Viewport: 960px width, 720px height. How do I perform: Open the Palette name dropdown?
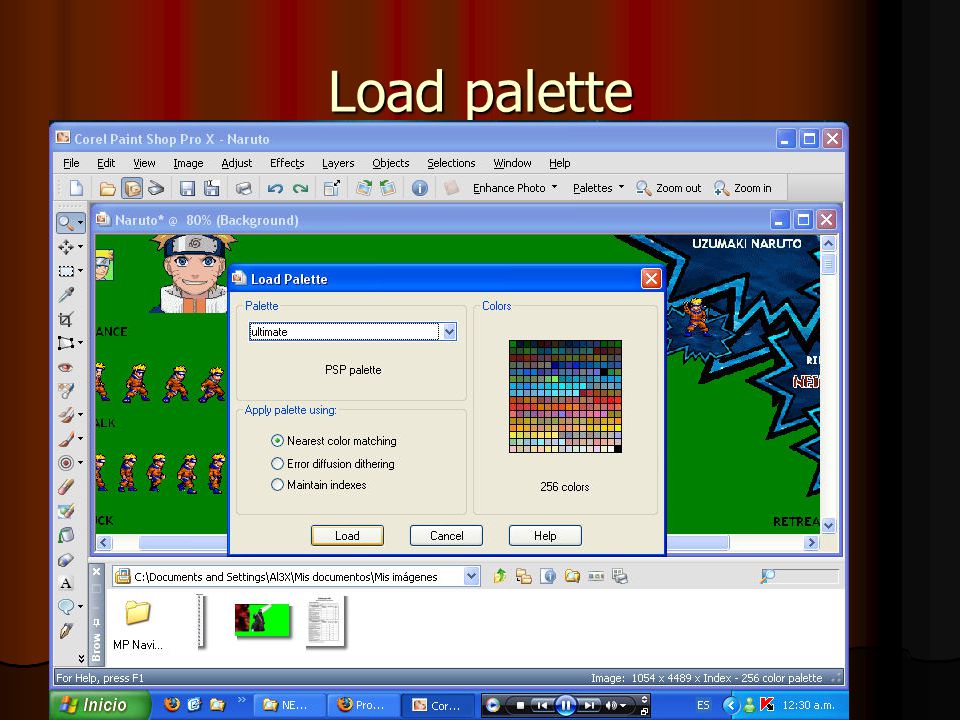pos(449,332)
